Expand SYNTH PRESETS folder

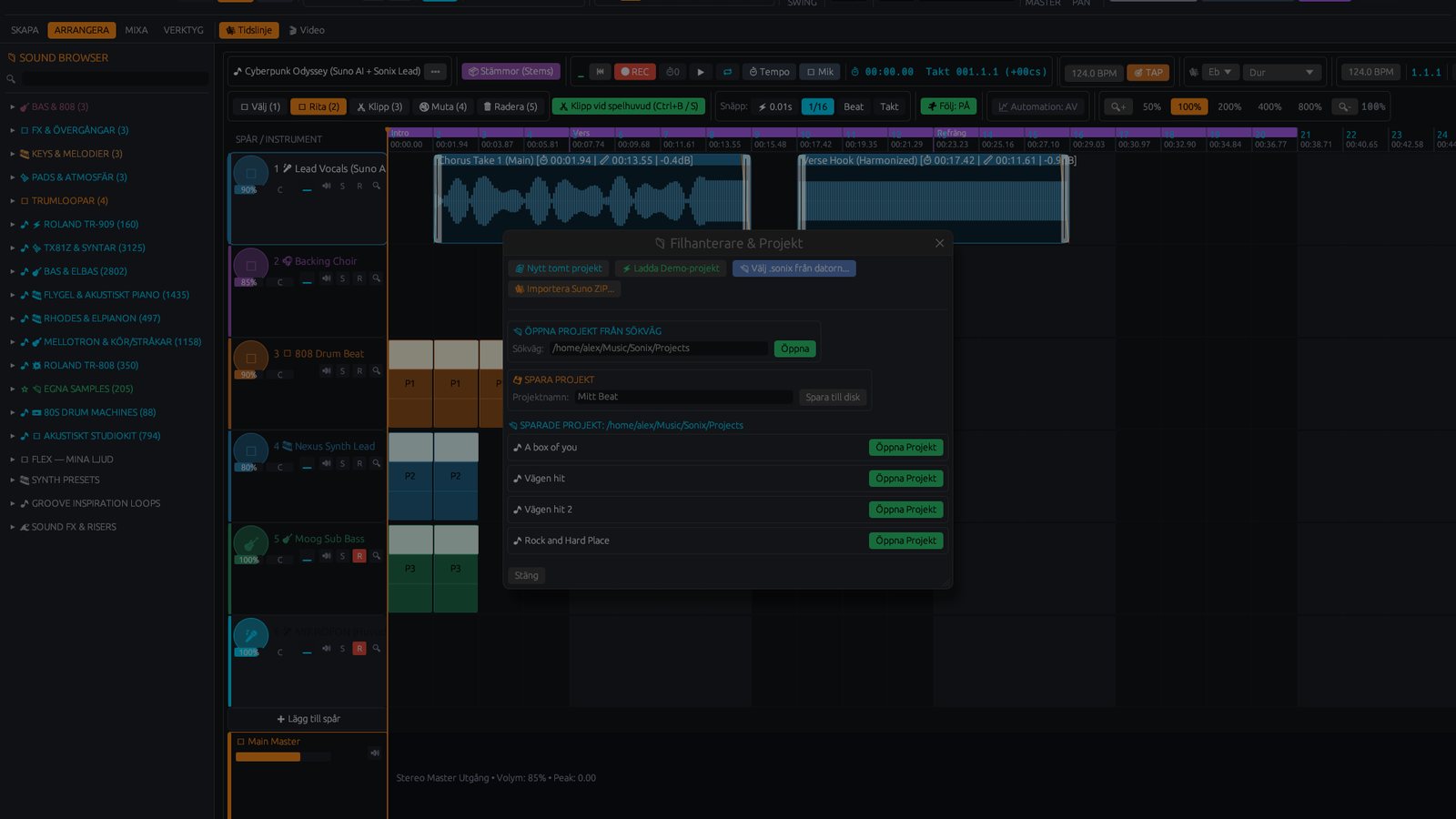click(66, 480)
